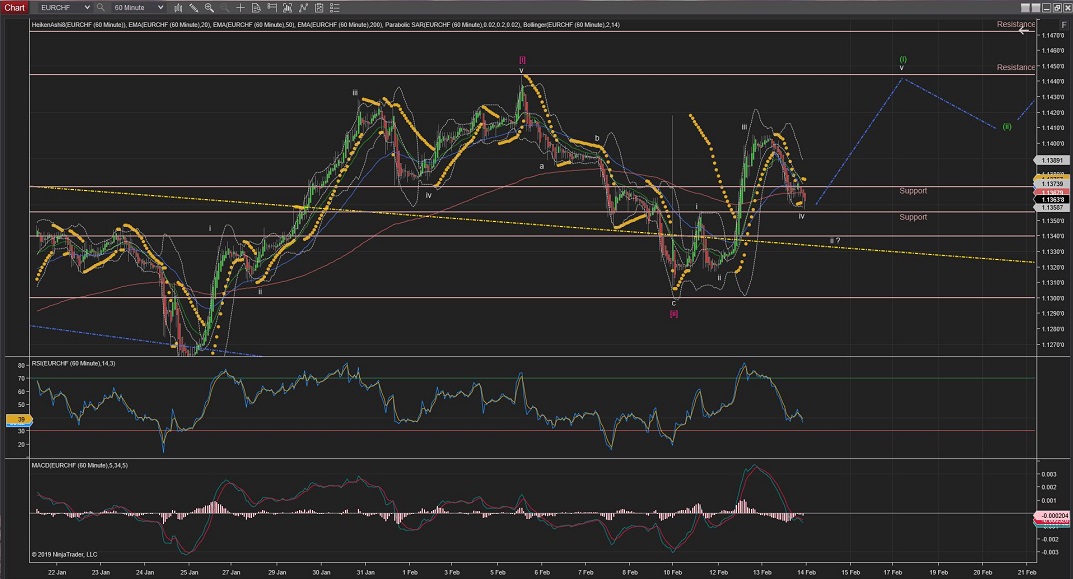This screenshot has height=579, width=1073.
Task: Click the lower Support line label
Action: point(913,217)
